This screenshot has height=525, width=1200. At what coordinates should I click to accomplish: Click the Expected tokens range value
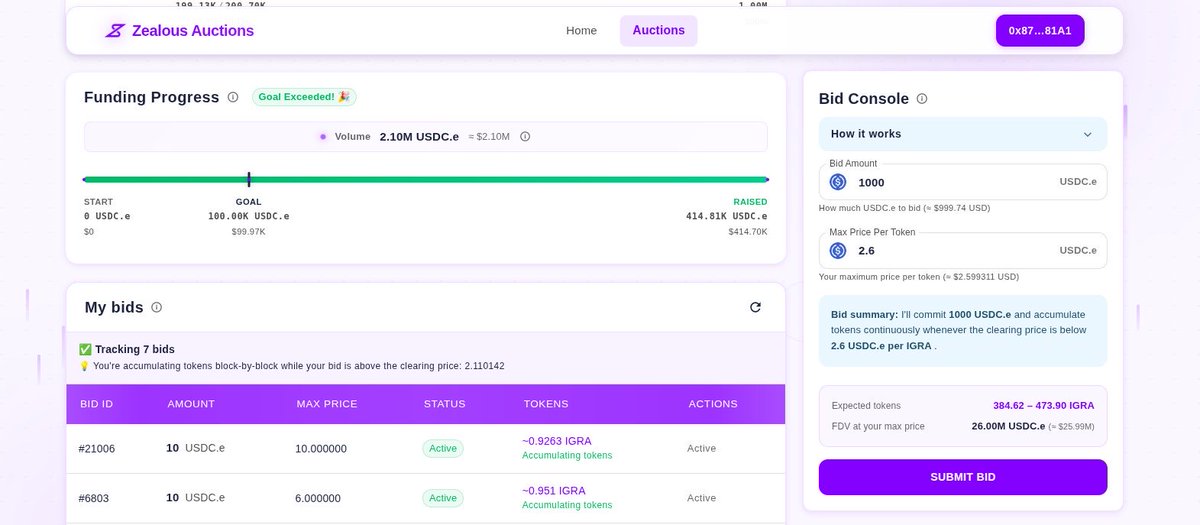point(1043,406)
